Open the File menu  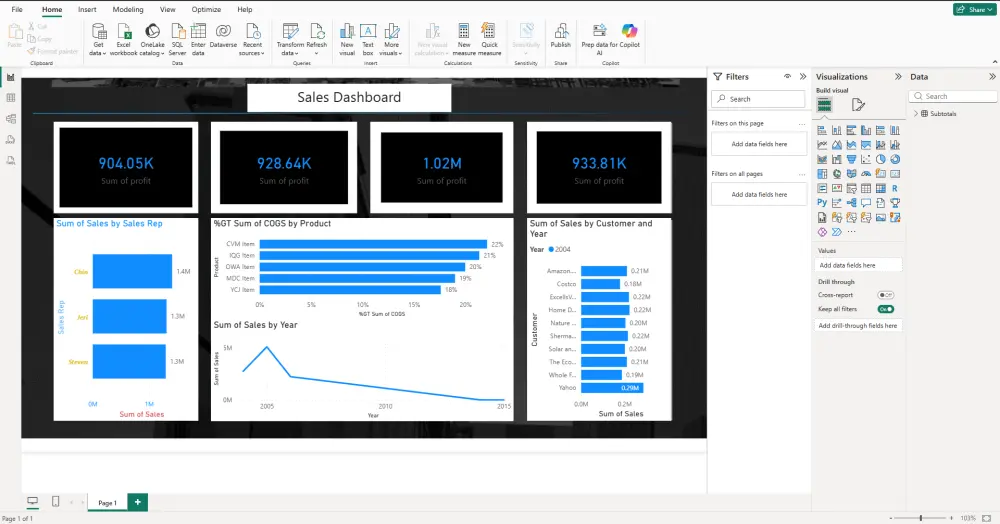pyautogui.click(x=17, y=10)
